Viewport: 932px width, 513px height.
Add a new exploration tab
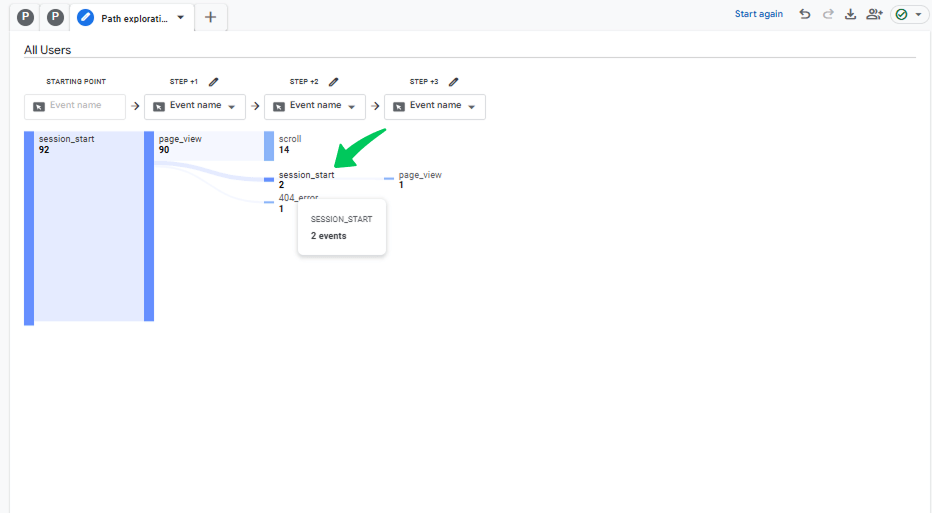(x=210, y=17)
